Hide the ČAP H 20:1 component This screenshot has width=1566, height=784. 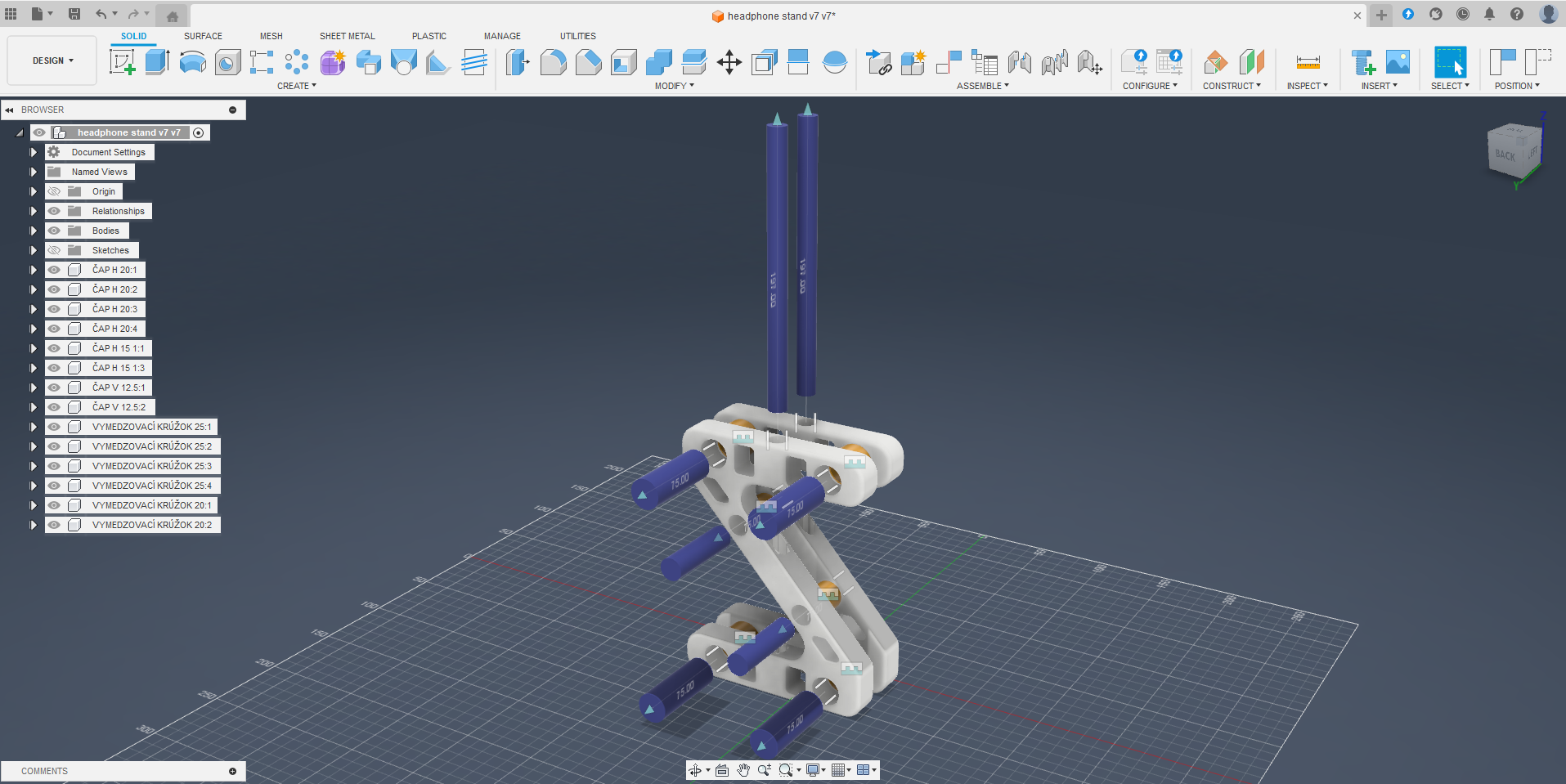(54, 270)
